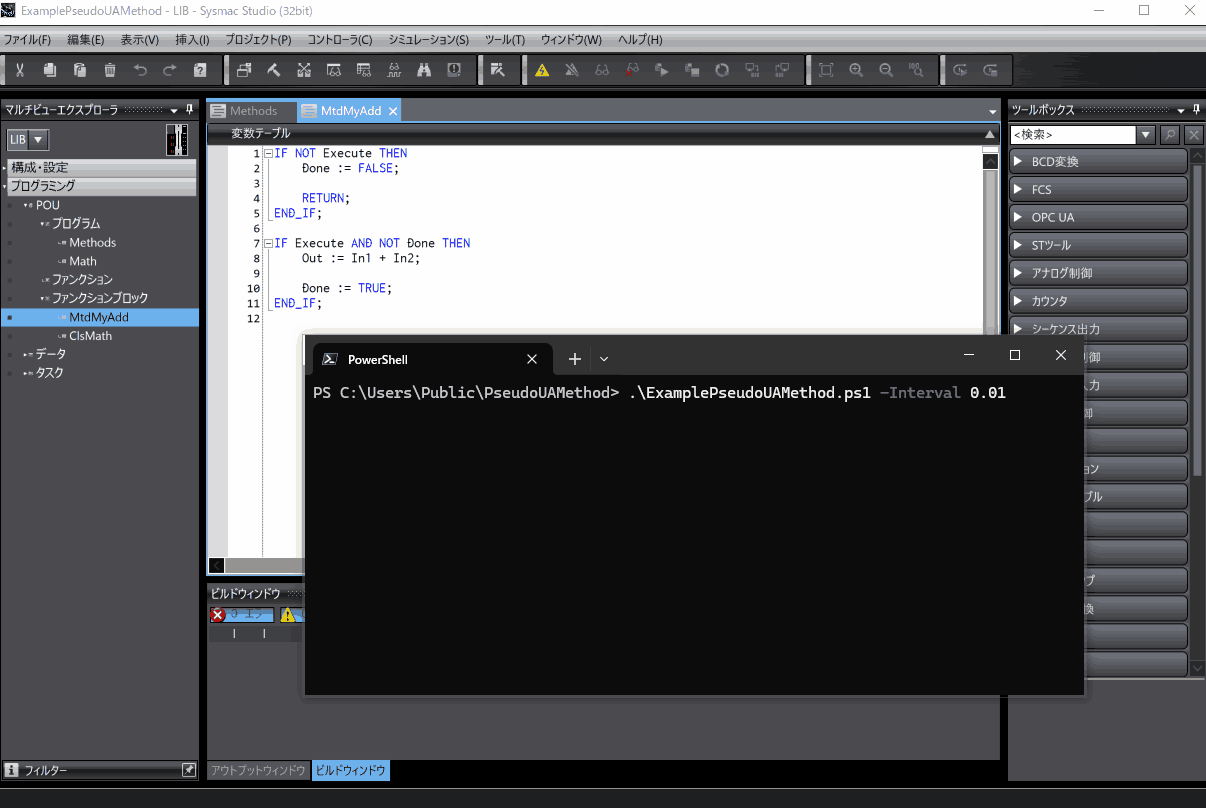
Task: Expand the 変数テーブル panel arrow
Action: point(990,133)
